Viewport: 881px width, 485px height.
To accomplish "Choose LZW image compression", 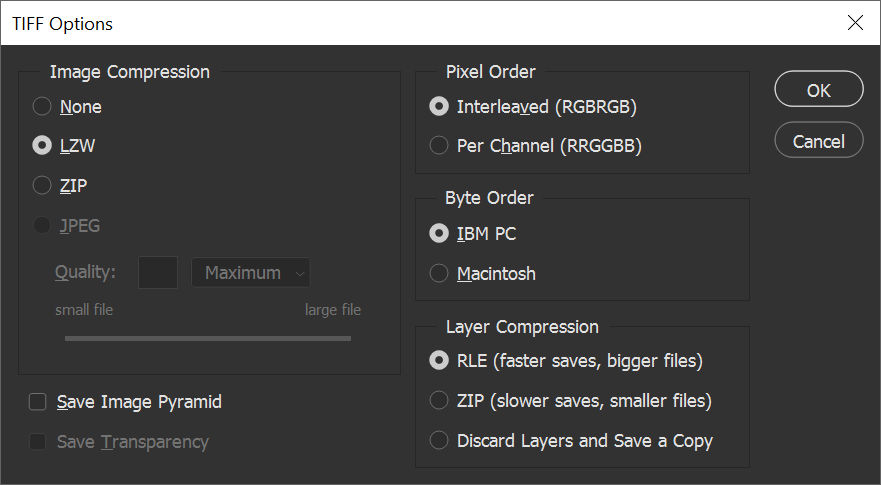I will click(42, 146).
